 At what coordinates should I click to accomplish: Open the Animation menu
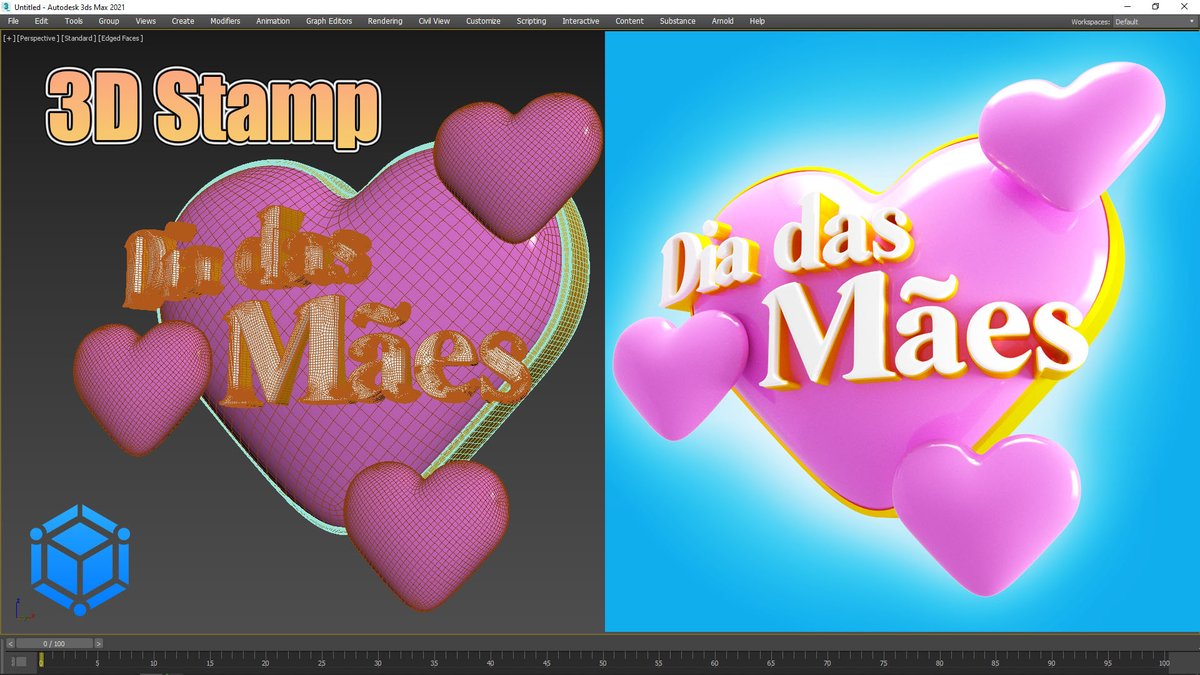pyautogui.click(x=273, y=21)
